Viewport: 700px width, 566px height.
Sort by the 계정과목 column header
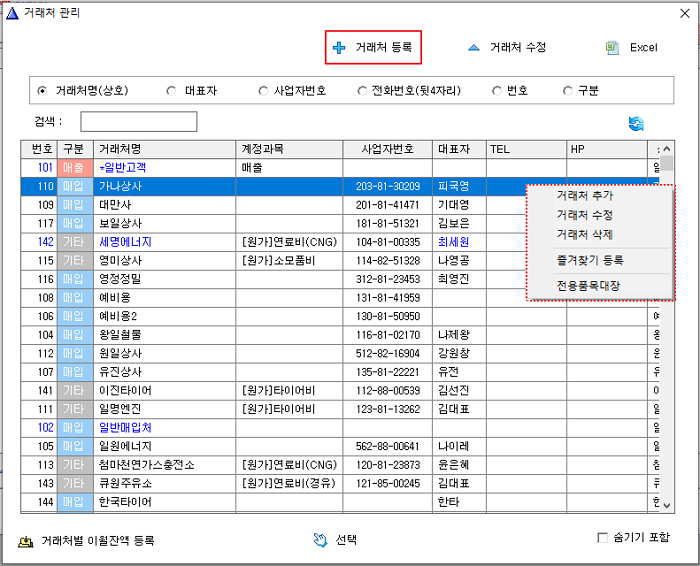(x=289, y=149)
